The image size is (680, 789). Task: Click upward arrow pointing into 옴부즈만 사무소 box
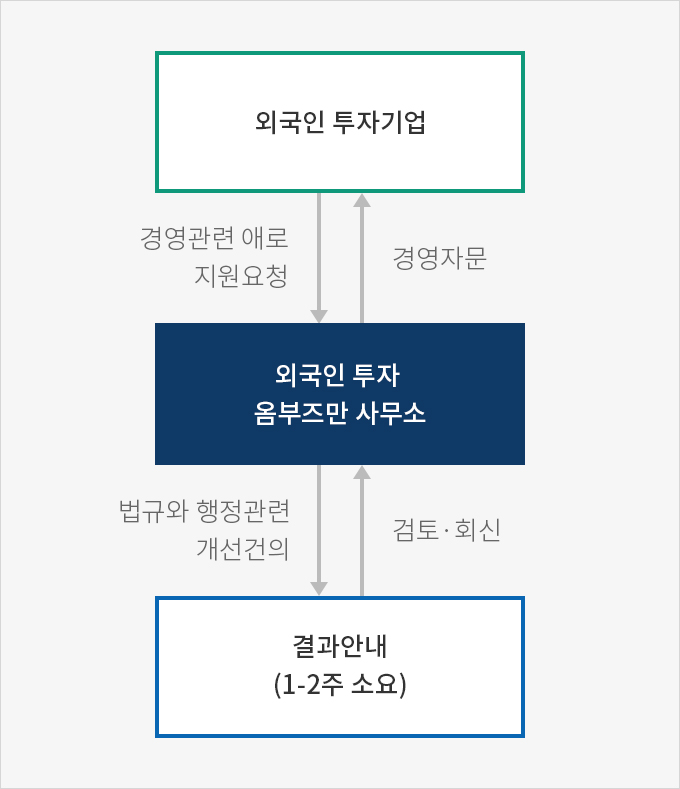[x=362, y=530]
